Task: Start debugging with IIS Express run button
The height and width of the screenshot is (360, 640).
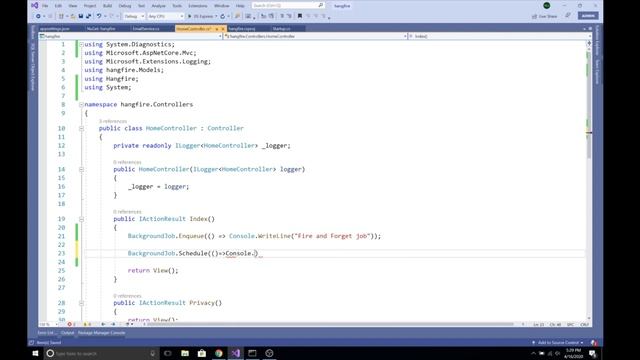Action: pos(201,16)
